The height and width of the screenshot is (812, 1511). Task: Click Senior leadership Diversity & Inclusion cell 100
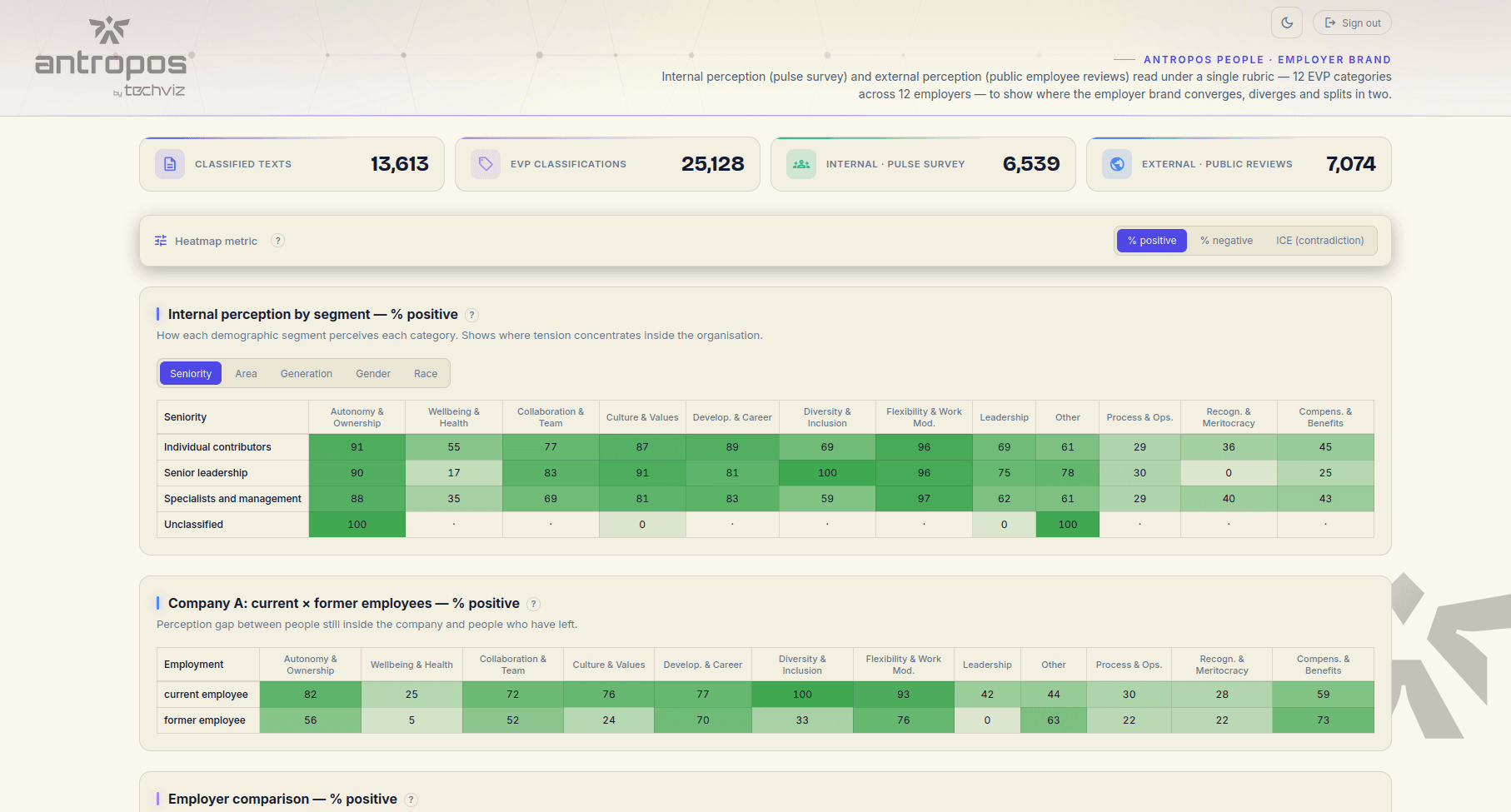point(827,473)
